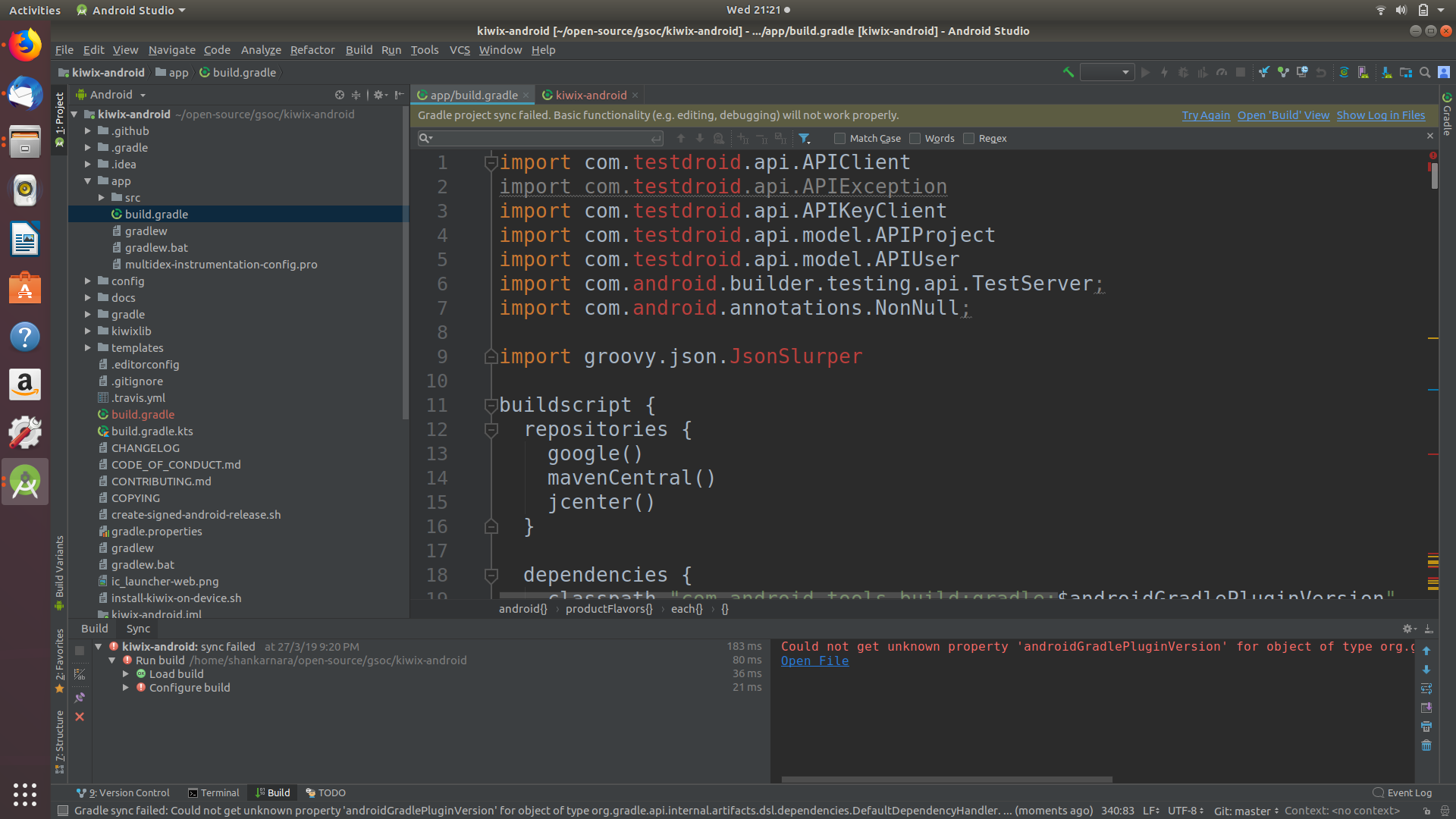Screen dimensions: 1456x819
Task: Click the Try Again link
Action: click(1206, 115)
